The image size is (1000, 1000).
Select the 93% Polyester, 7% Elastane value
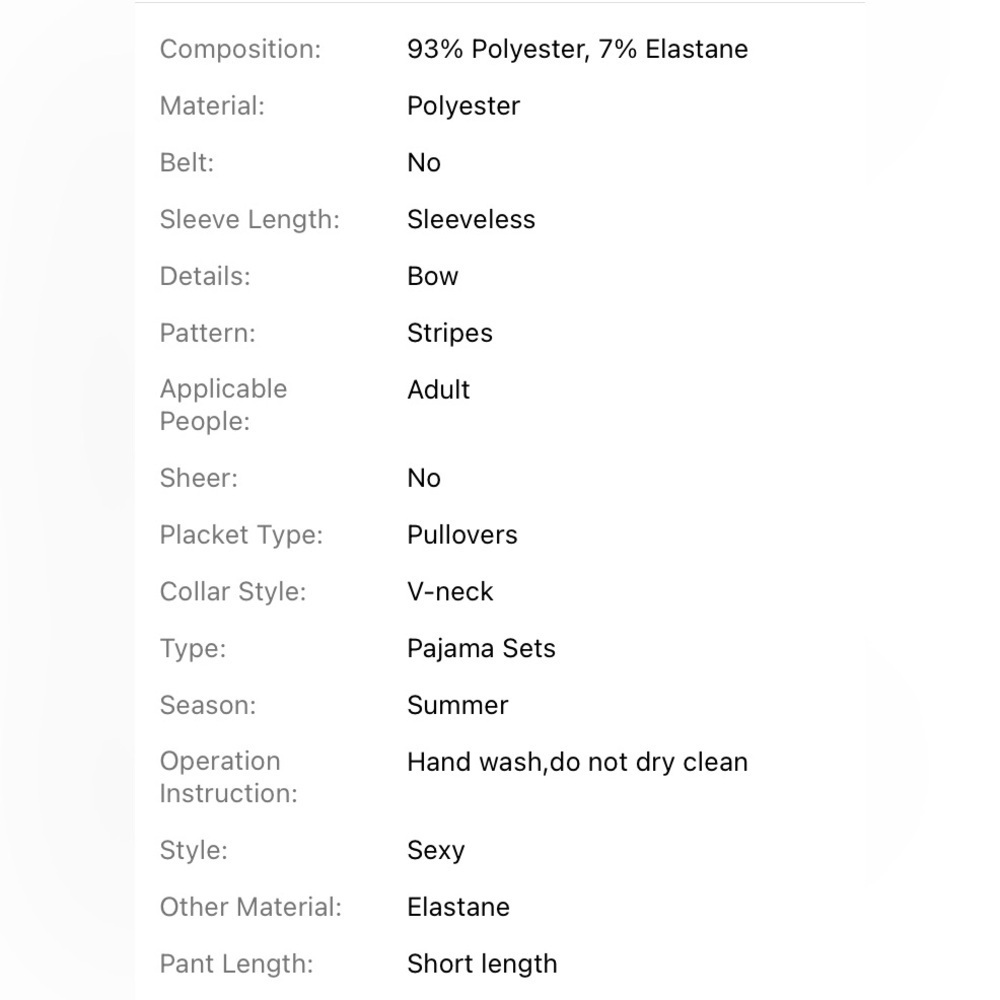[577, 49]
